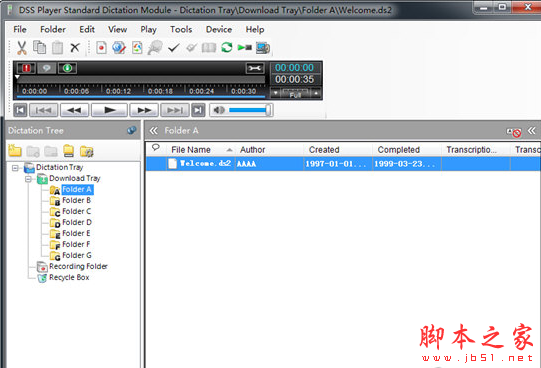Jump to the beginning of the file
Screen dimensions: 541x368
[x=20, y=110]
